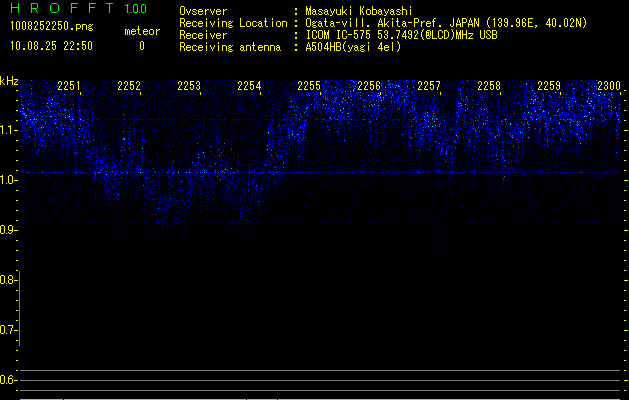
Task: Click the 2252 time marker
Action: (129, 86)
